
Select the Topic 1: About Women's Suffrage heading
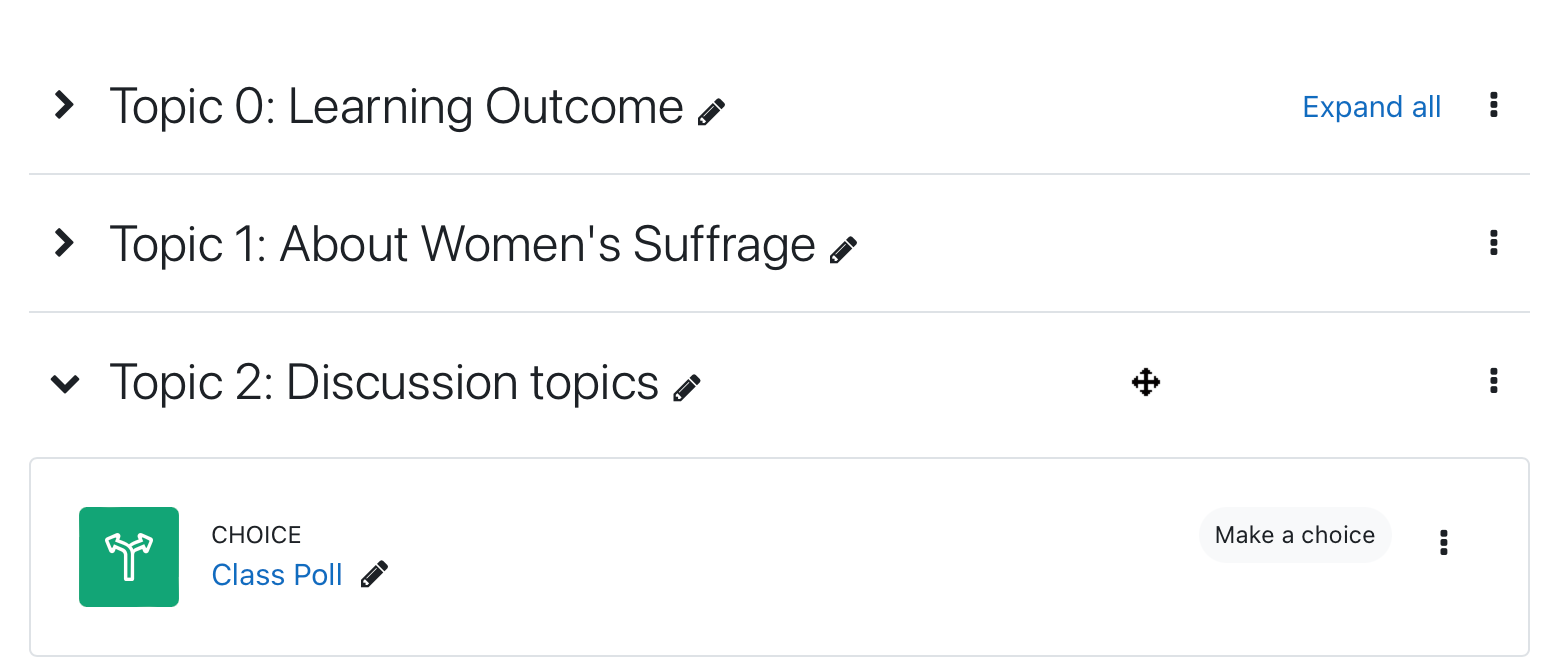point(462,244)
